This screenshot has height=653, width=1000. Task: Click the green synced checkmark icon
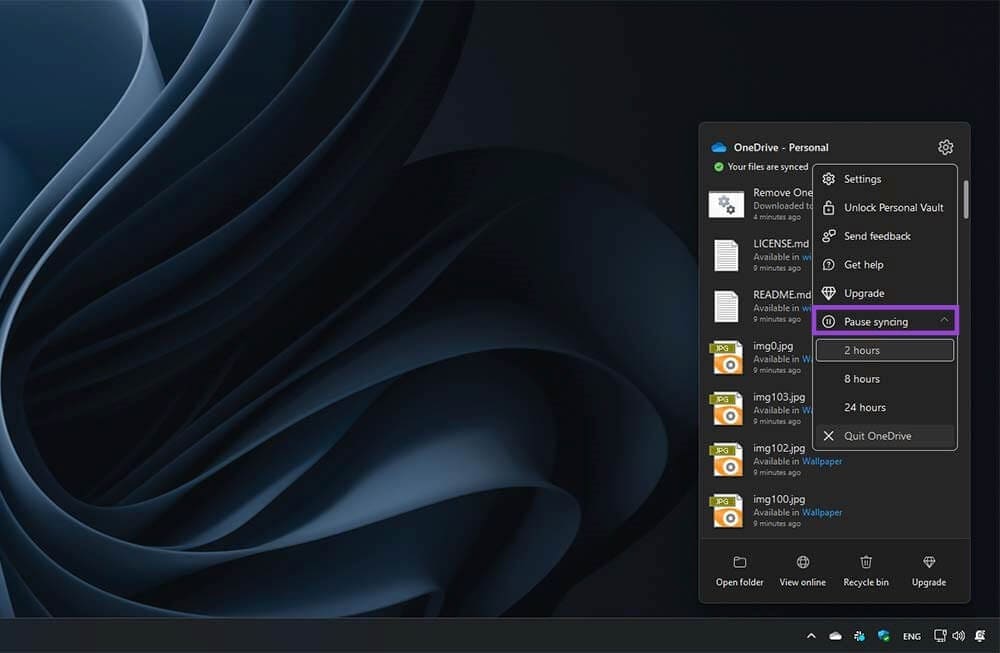[x=719, y=166]
